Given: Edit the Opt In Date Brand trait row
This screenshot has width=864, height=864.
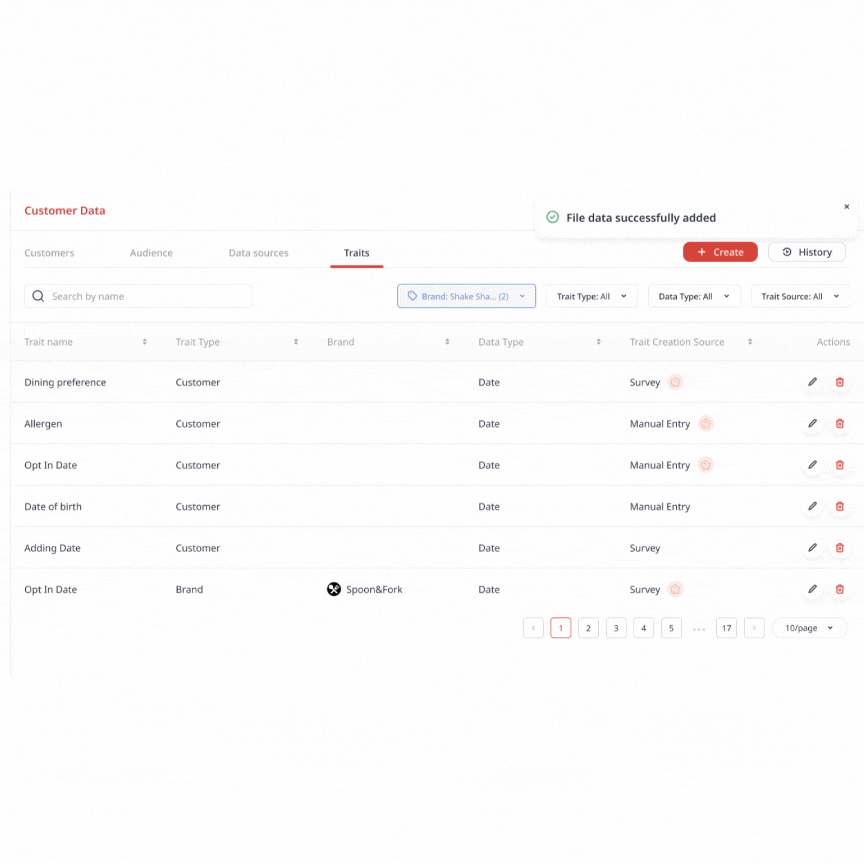Looking at the screenshot, I should [x=812, y=589].
